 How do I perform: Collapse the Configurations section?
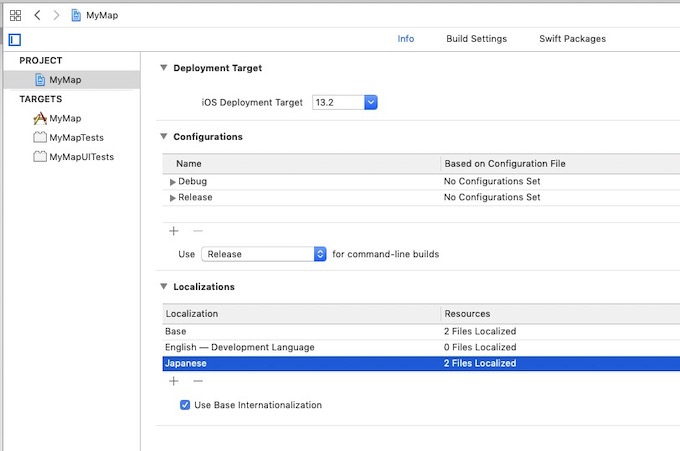coord(163,136)
